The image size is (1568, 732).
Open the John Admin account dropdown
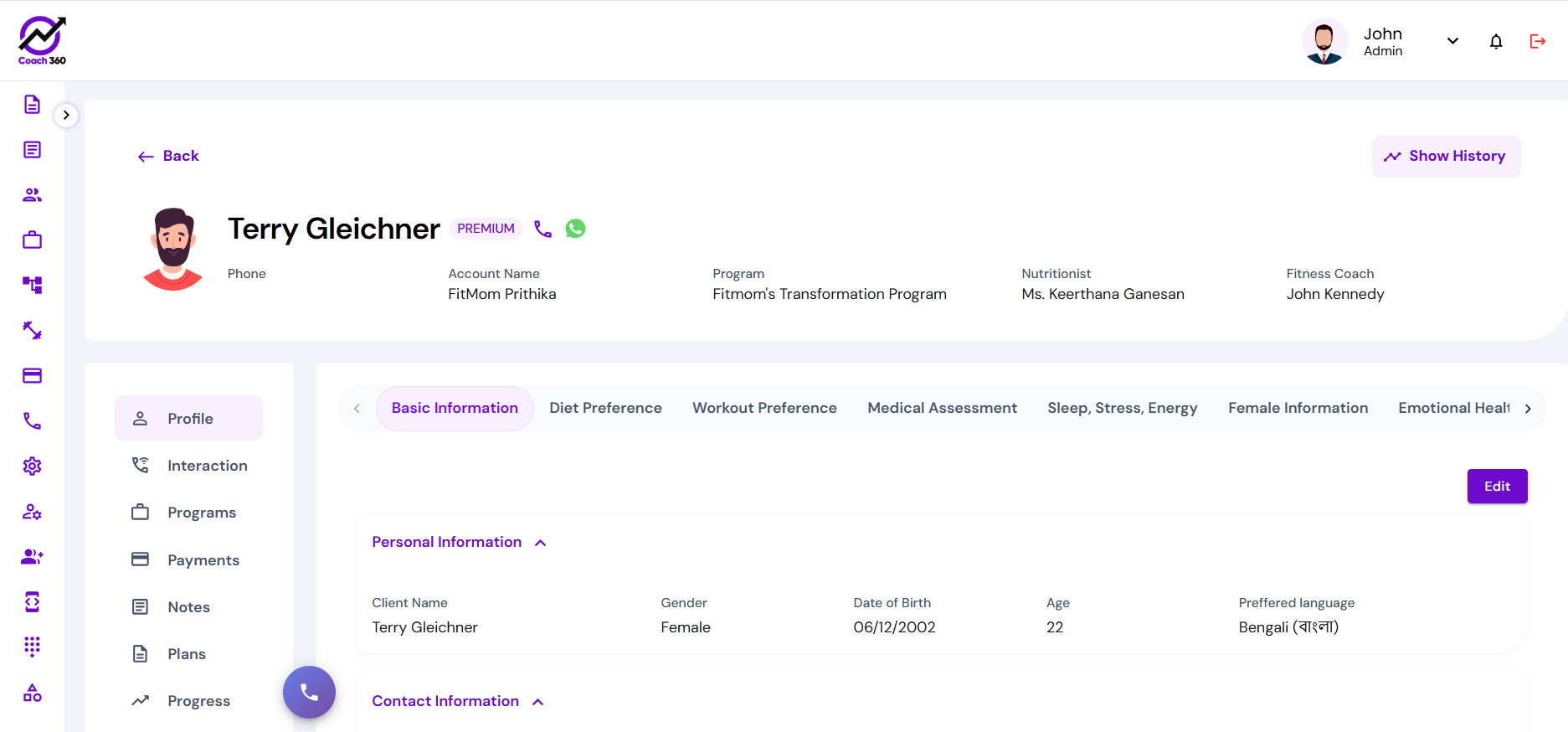[x=1452, y=41]
